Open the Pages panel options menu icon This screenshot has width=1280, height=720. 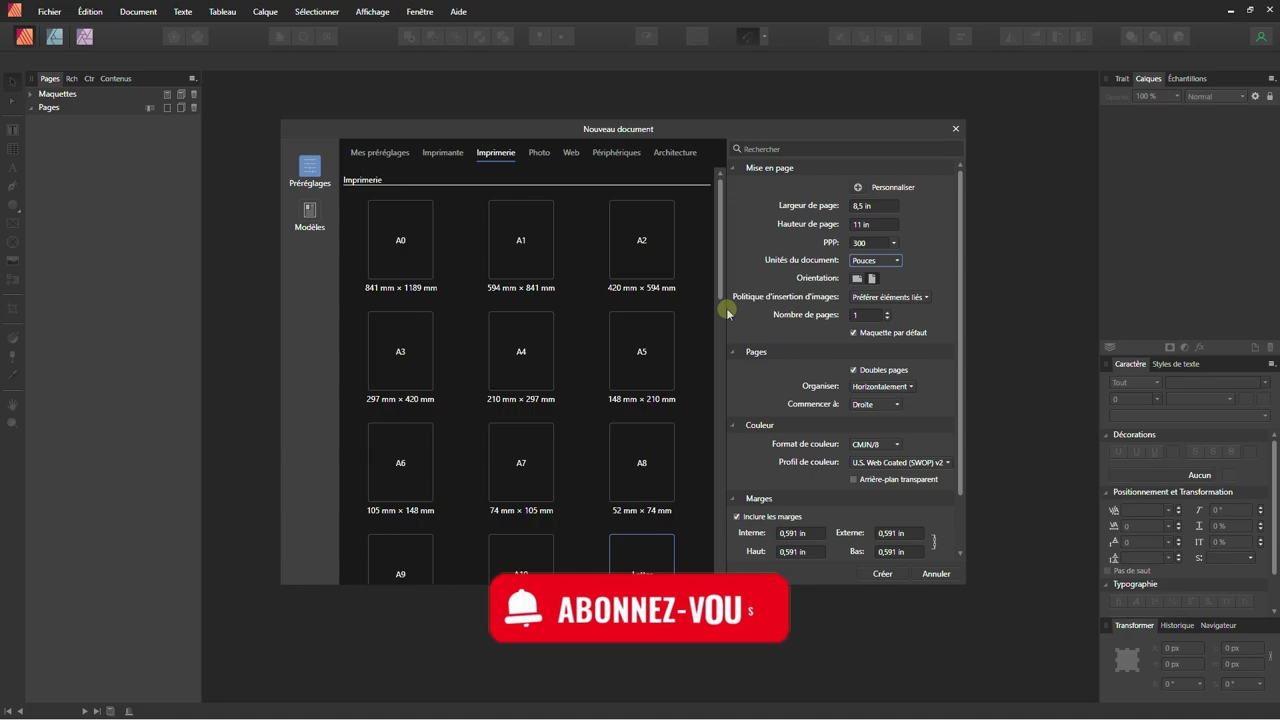point(192,78)
